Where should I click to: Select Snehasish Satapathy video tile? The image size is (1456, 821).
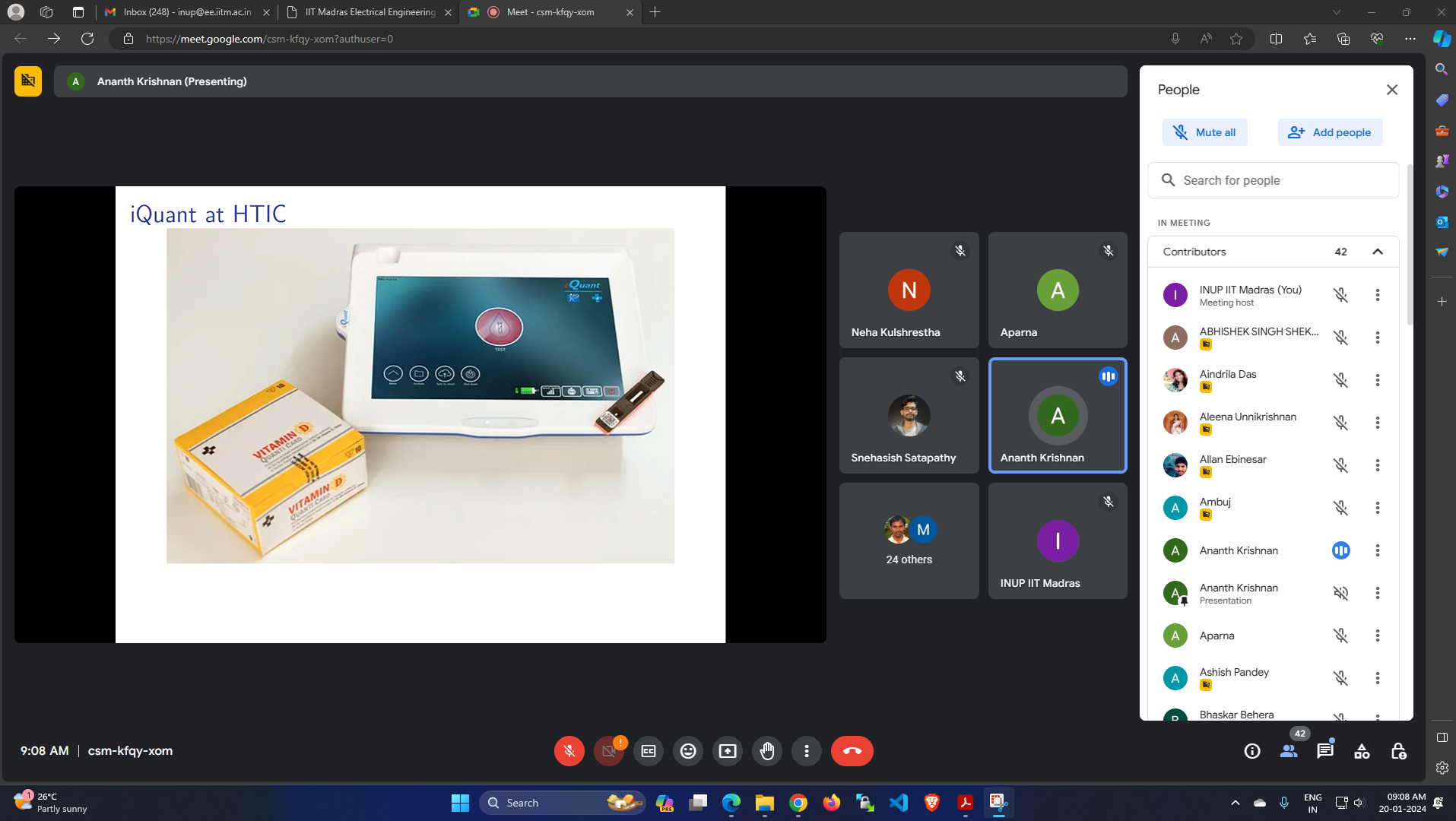pos(909,416)
